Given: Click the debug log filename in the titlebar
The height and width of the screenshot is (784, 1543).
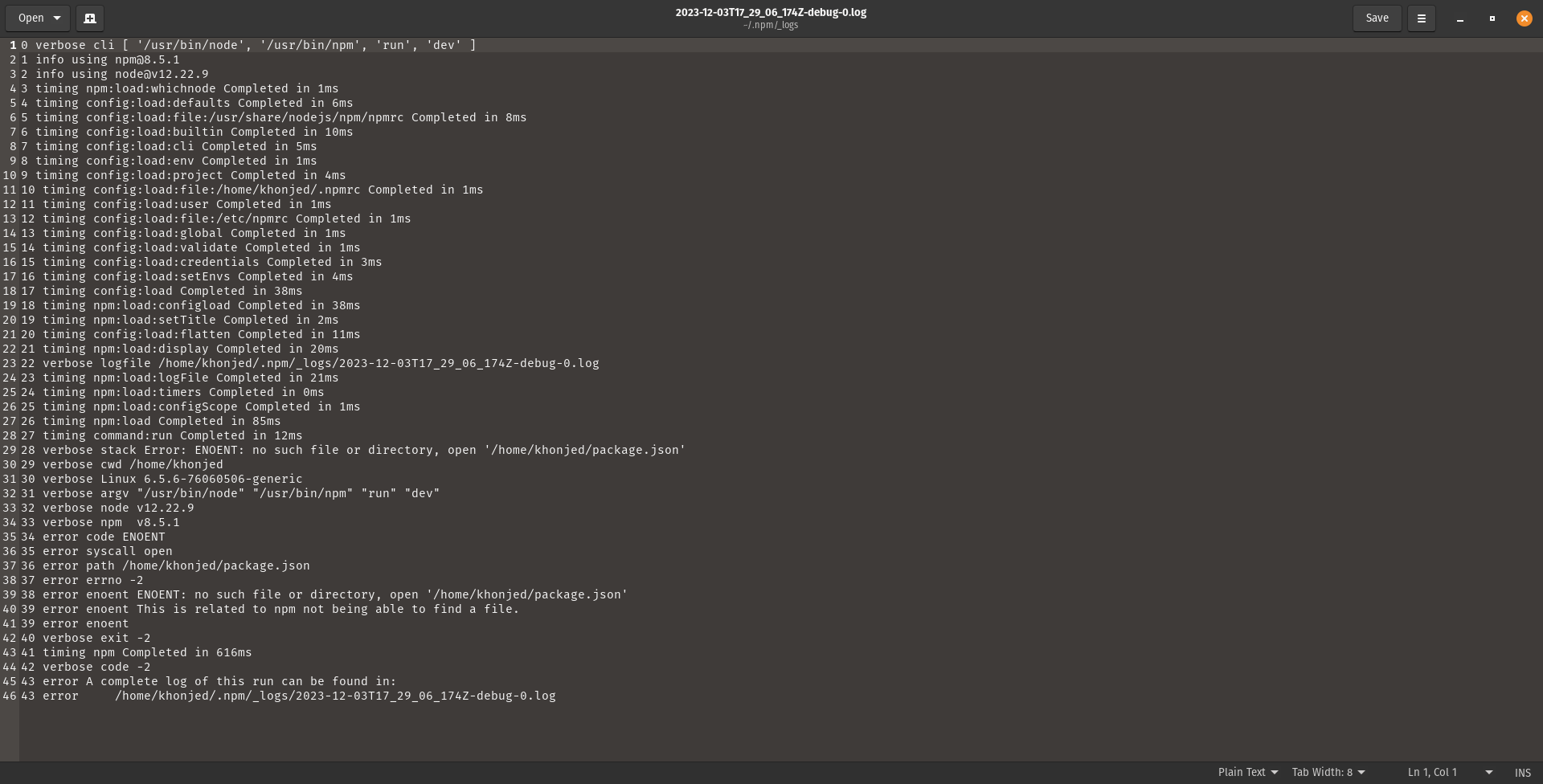Looking at the screenshot, I should [770, 12].
